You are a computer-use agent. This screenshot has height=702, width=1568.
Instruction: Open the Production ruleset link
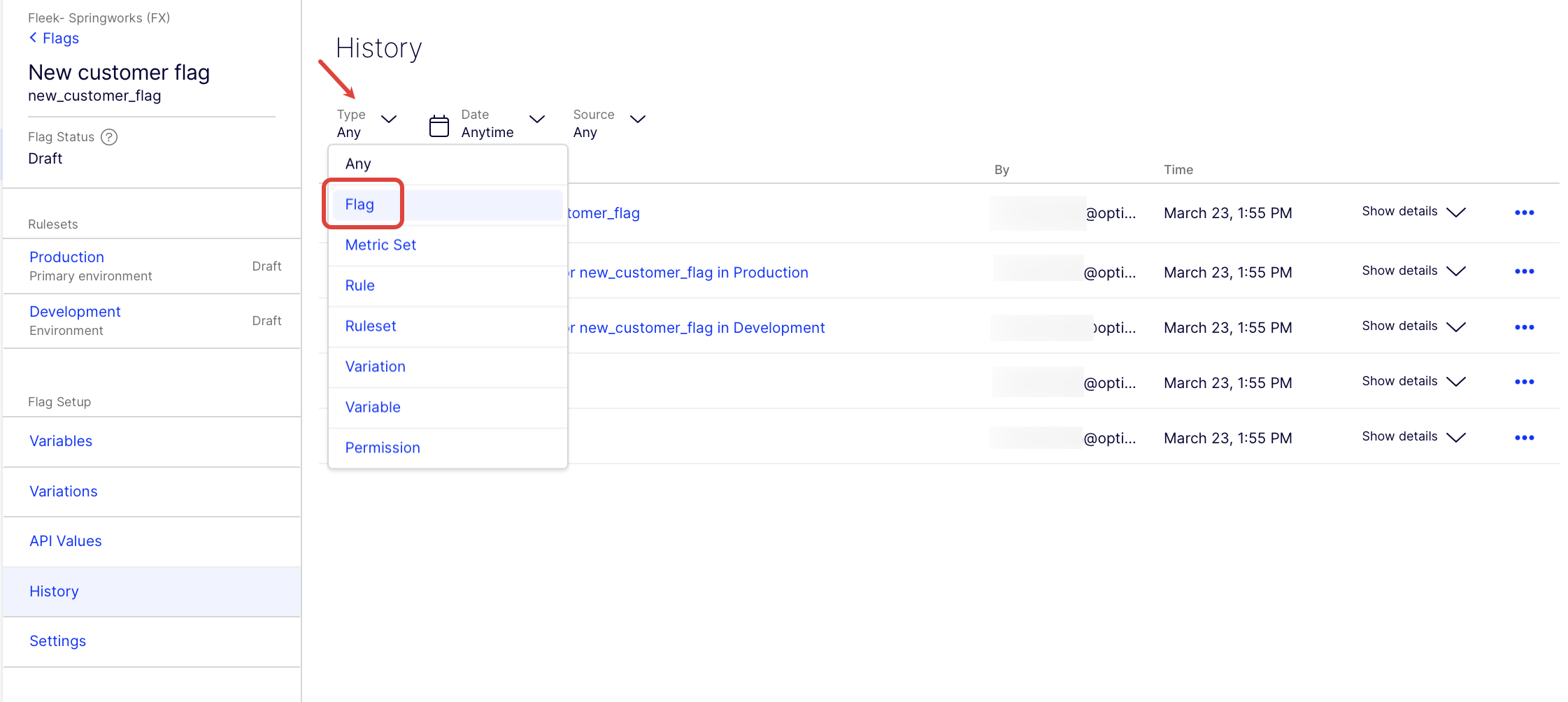tap(66, 257)
